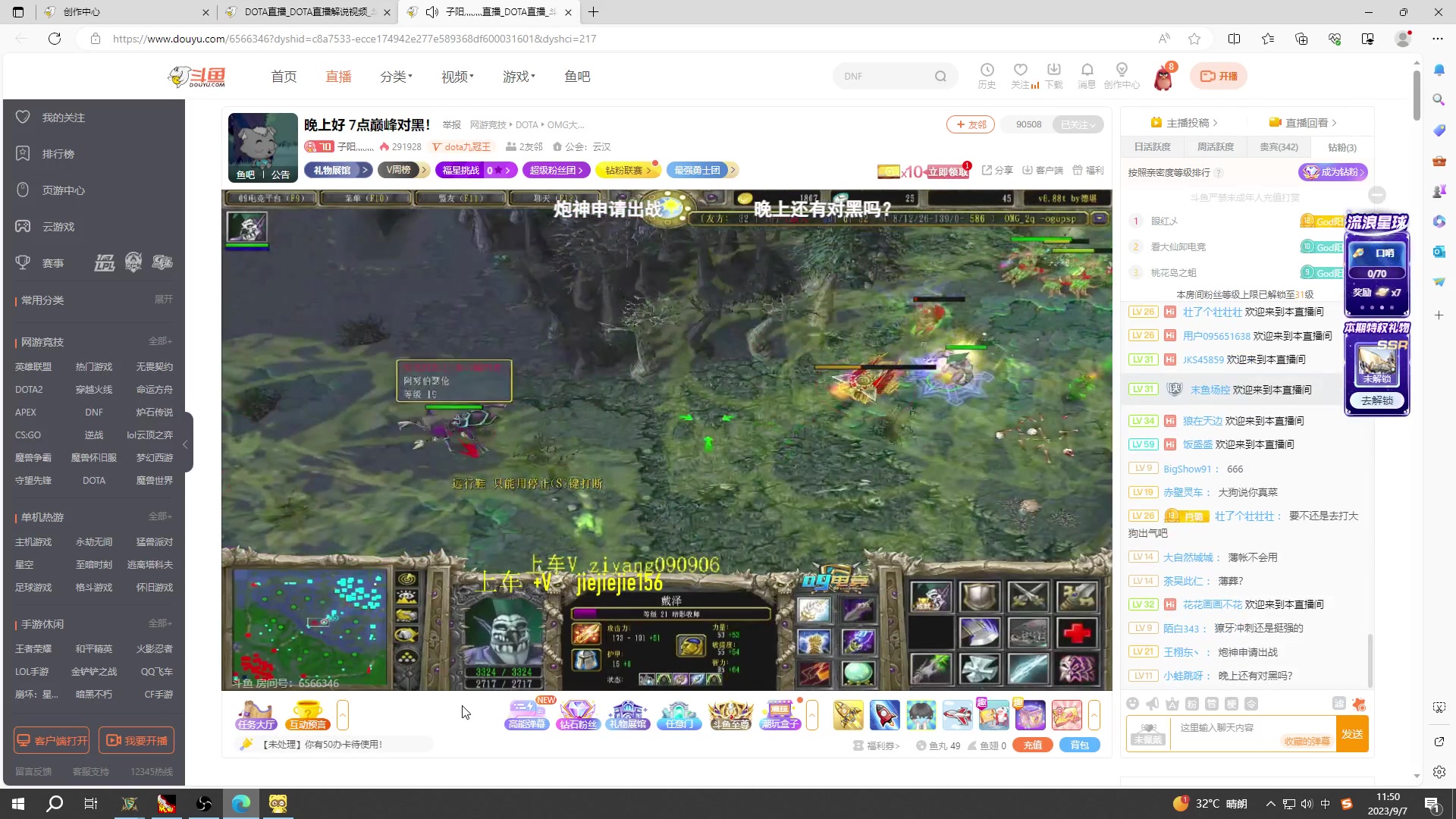Toggle the 已关注 follow button

(x=1078, y=124)
